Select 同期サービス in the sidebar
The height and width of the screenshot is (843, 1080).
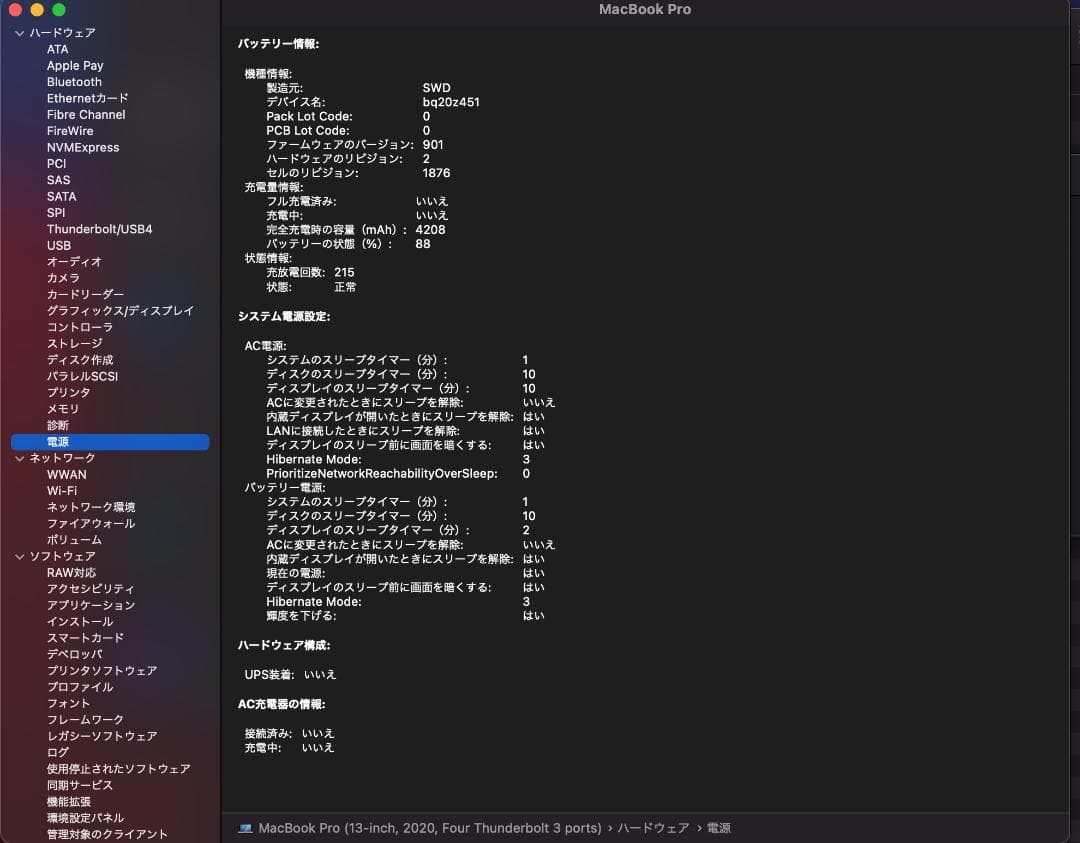(x=80, y=785)
